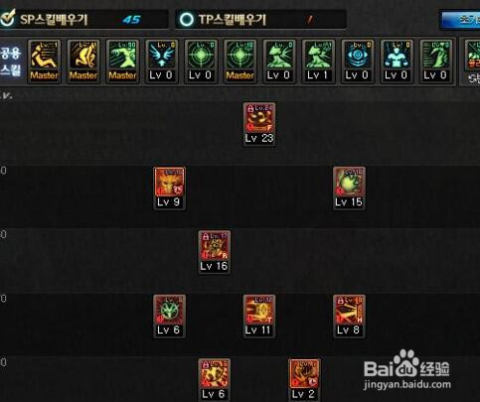The image size is (480, 402).
Task: Click the blue armored figure Lv 0 skill
Action: tap(396, 61)
